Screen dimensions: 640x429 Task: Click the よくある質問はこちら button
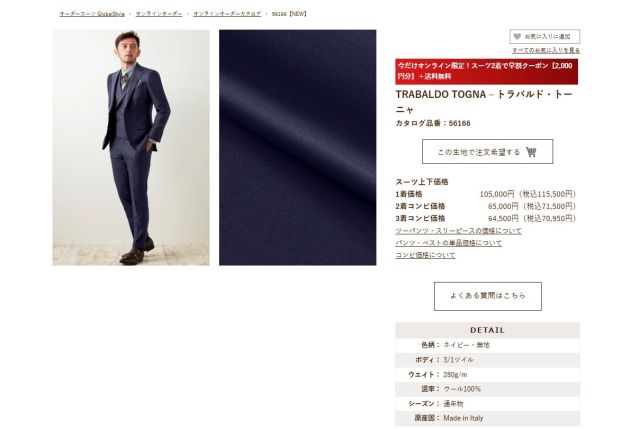coord(488,296)
